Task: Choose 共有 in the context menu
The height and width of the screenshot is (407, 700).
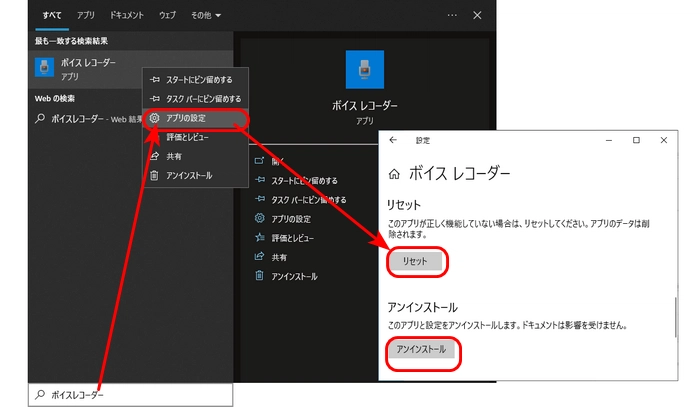Action: [196, 156]
